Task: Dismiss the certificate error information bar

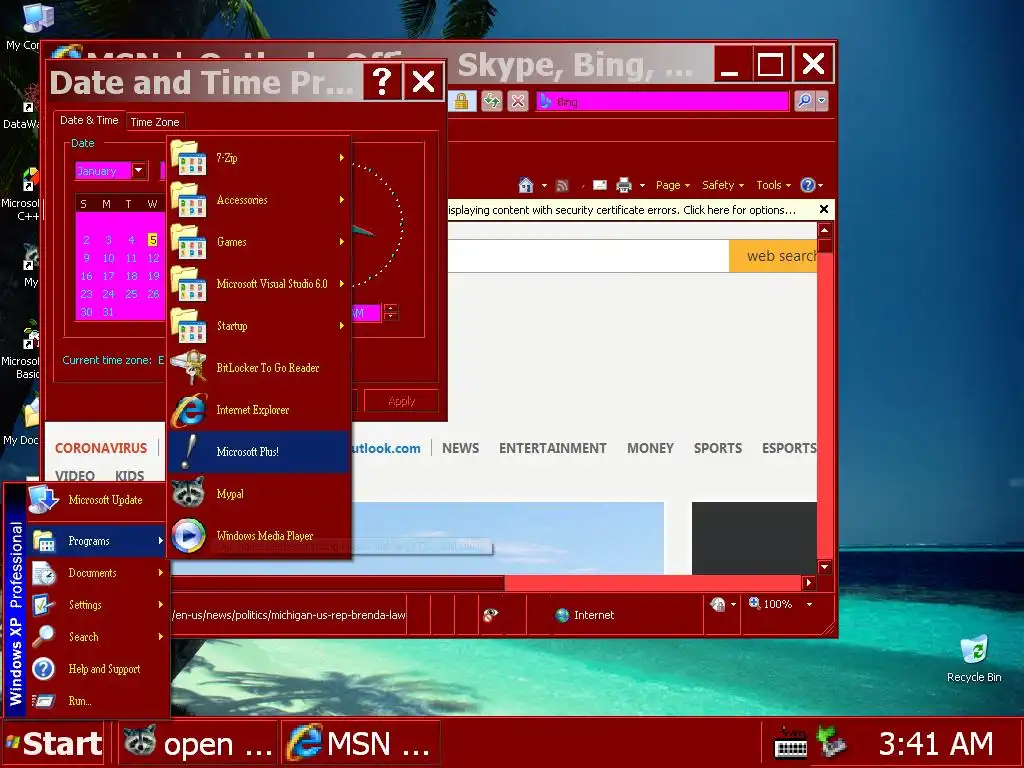Action: 824,210
